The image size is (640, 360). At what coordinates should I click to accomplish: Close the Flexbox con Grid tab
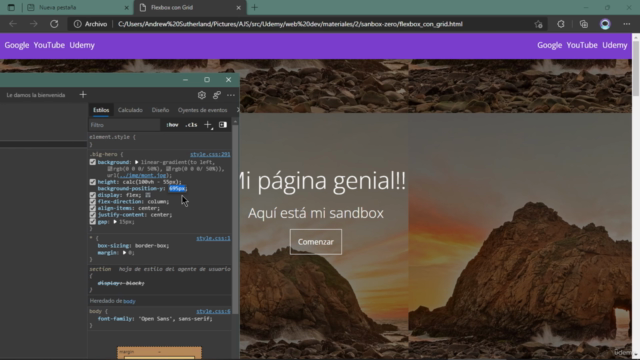click(x=238, y=7)
